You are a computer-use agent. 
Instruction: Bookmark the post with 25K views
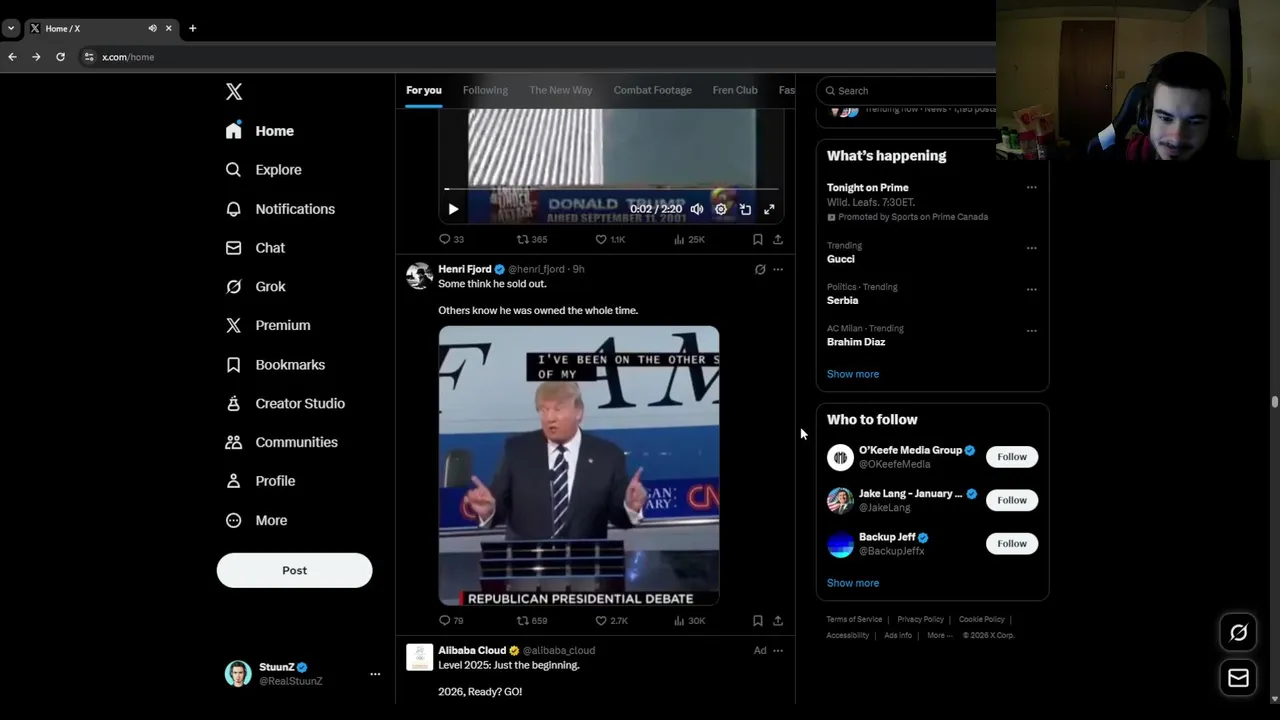(x=757, y=239)
